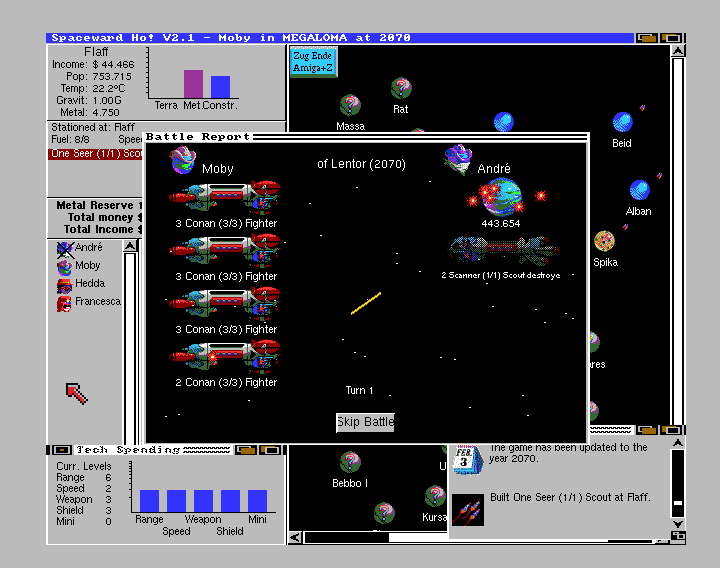Click the Seer scout ship built icon
Viewport: 720px width, 568px height.
pos(467,509)
